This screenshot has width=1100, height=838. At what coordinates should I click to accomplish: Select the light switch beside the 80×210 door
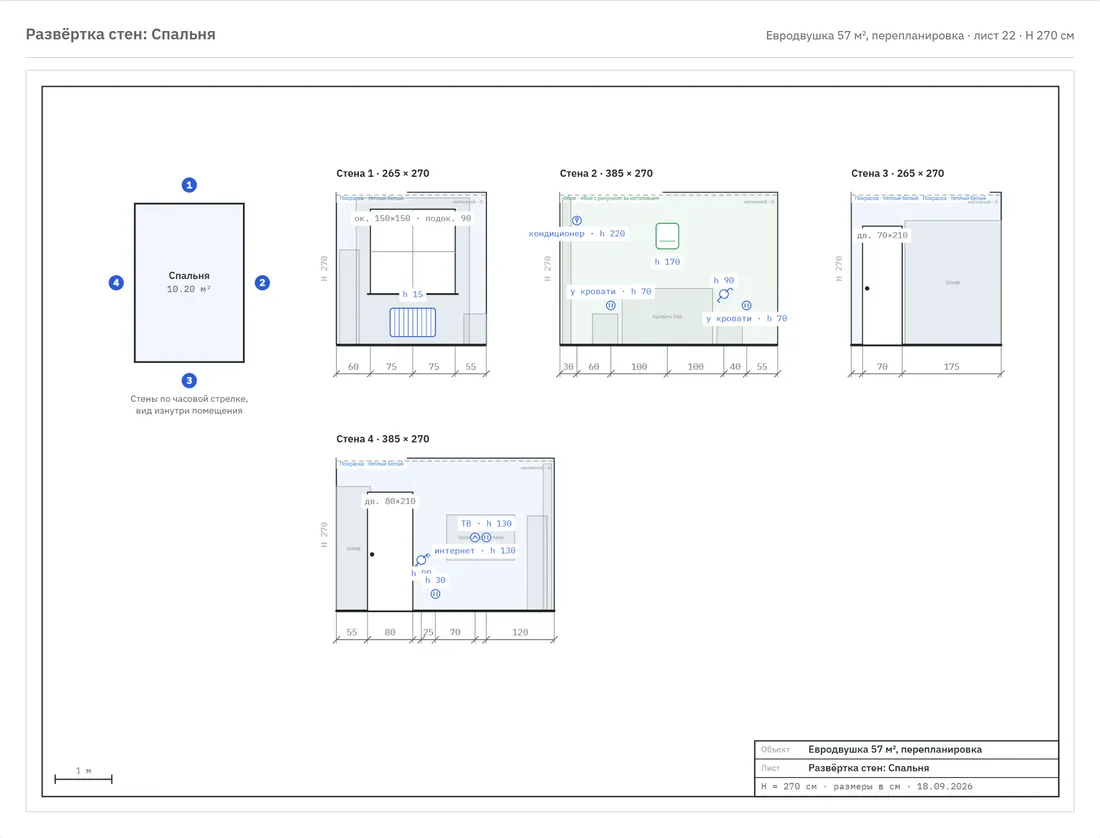422,559
